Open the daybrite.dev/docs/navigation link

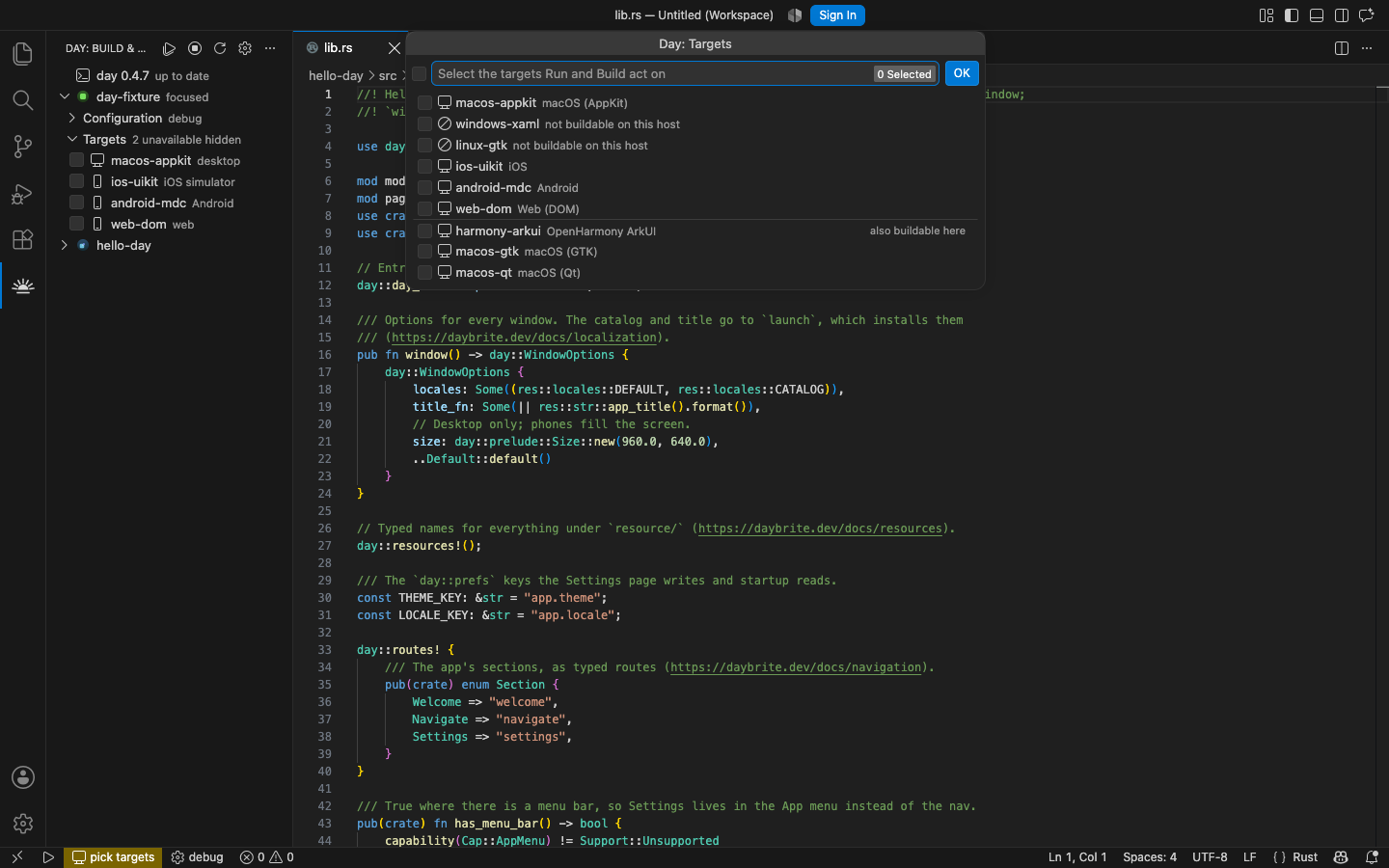pos(796,667)
